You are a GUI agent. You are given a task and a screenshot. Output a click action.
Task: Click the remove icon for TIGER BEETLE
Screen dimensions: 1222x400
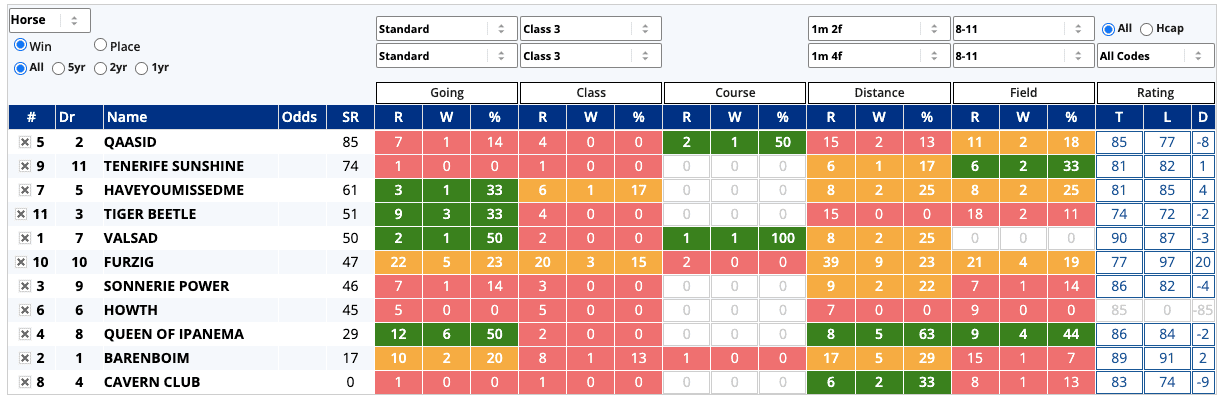20,214
